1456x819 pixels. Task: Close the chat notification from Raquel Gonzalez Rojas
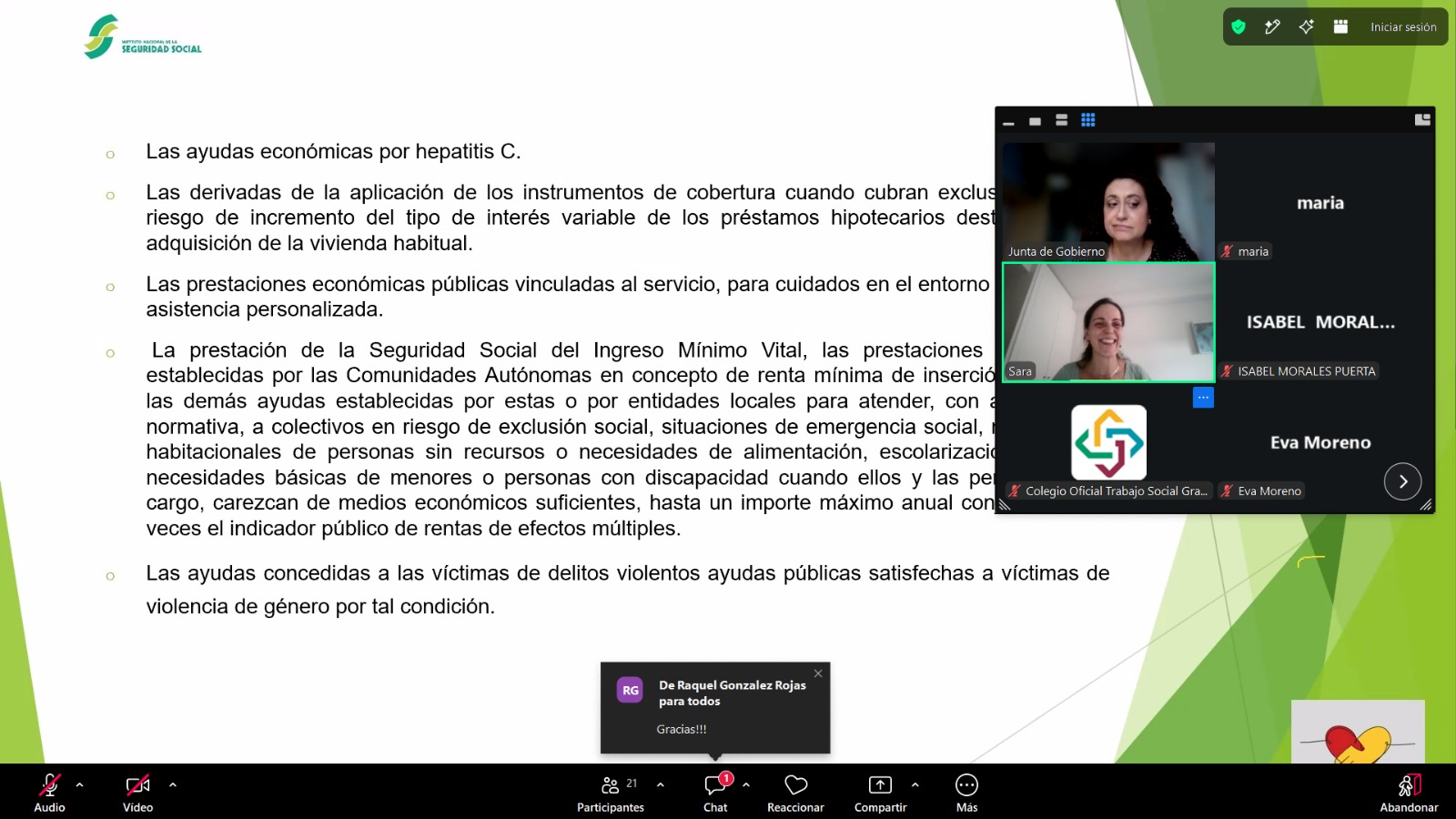(818, 673)
